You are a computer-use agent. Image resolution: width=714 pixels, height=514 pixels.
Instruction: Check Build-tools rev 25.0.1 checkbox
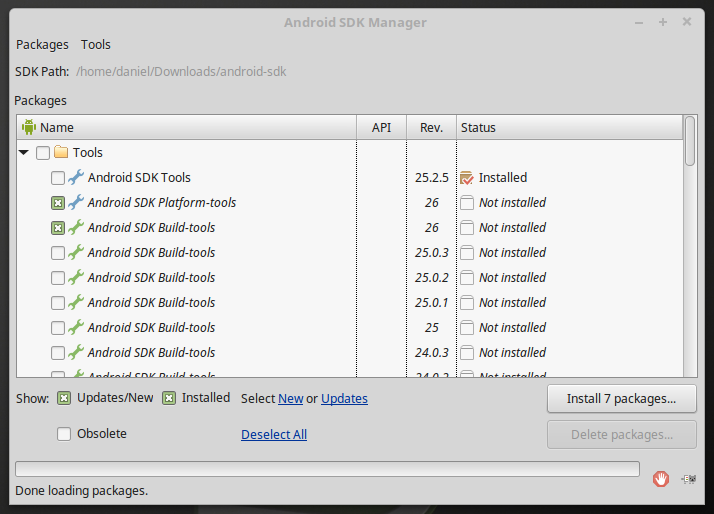58,303
